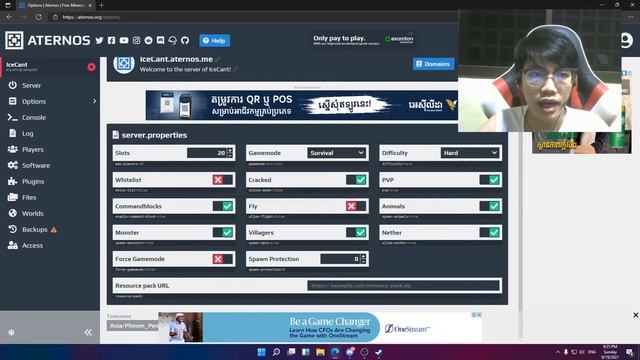Click the Domains button
Viewport: 640px width, 360px height.
(433, 64)
